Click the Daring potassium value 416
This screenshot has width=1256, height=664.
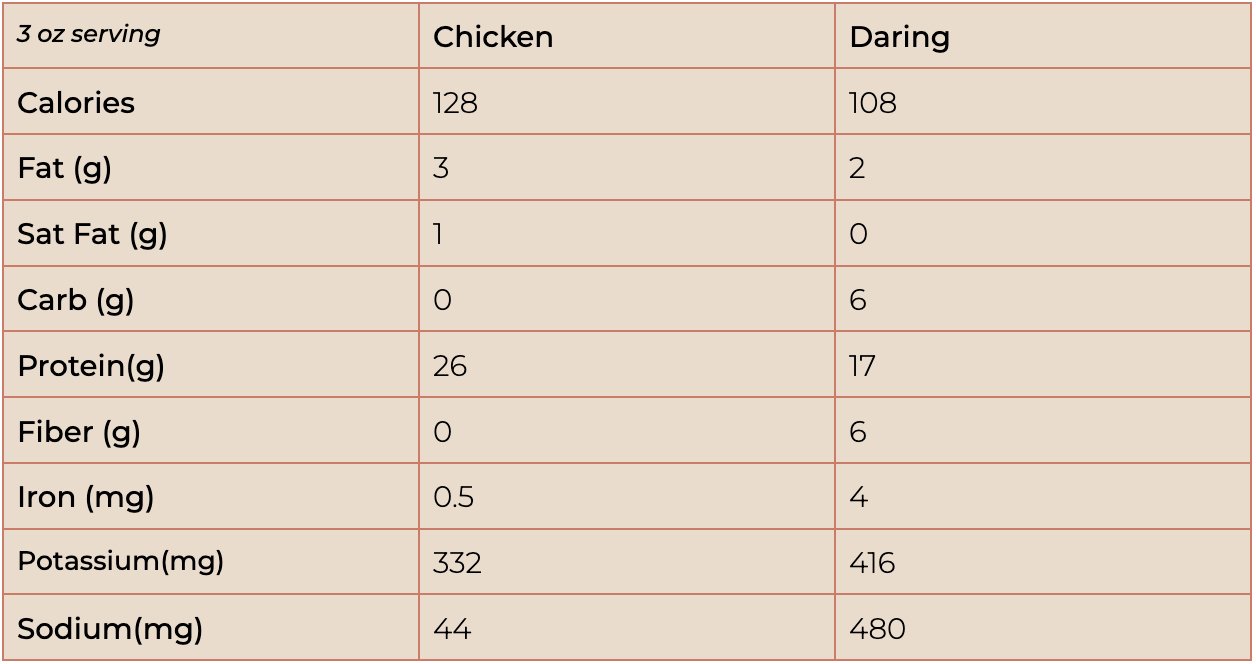(x=872, y=563)
